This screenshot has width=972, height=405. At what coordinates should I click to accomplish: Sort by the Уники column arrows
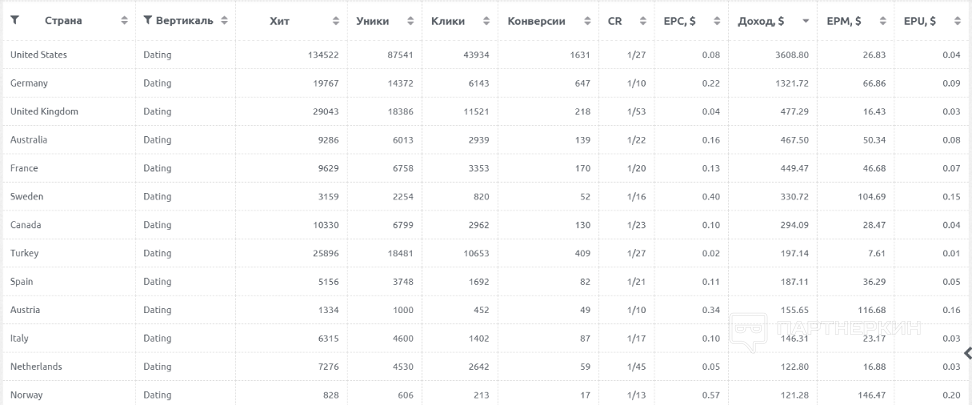[x=410, y=21]
